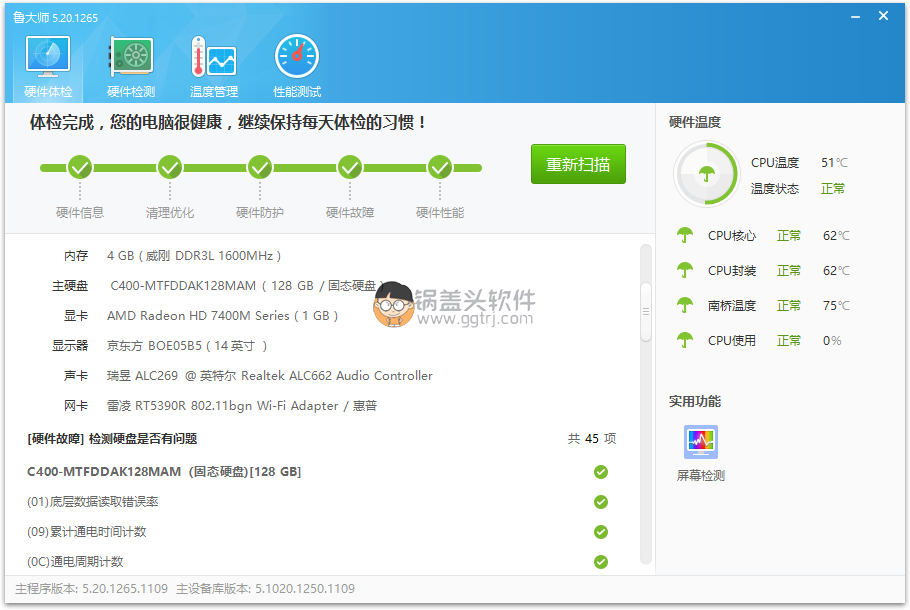Open the 硬件体检 tab
Screen dimensions: 910x610
click(48, 67)
